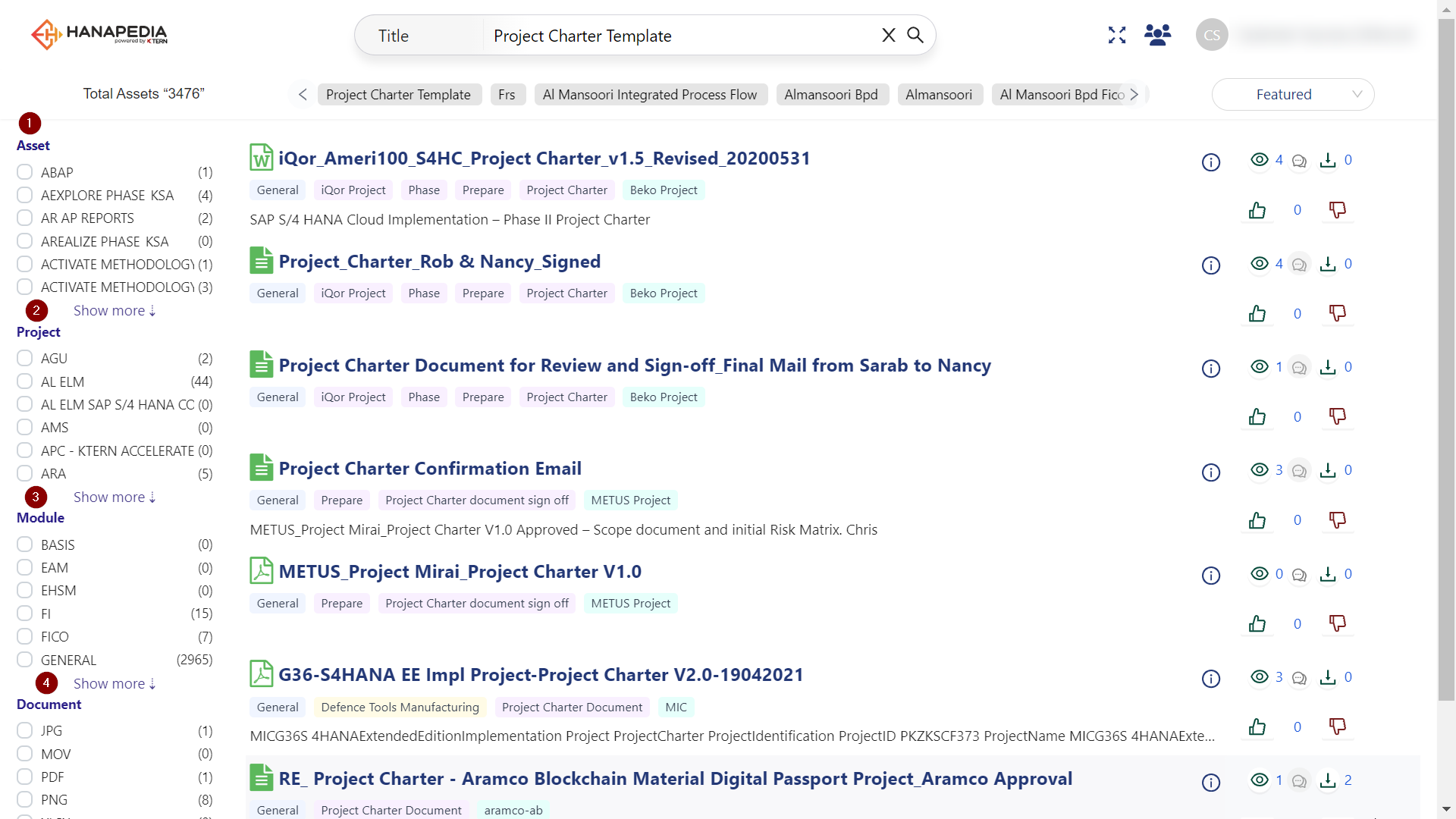Click Beko Project tag on iQor_Ameri100 row

(x=664, y=190)
